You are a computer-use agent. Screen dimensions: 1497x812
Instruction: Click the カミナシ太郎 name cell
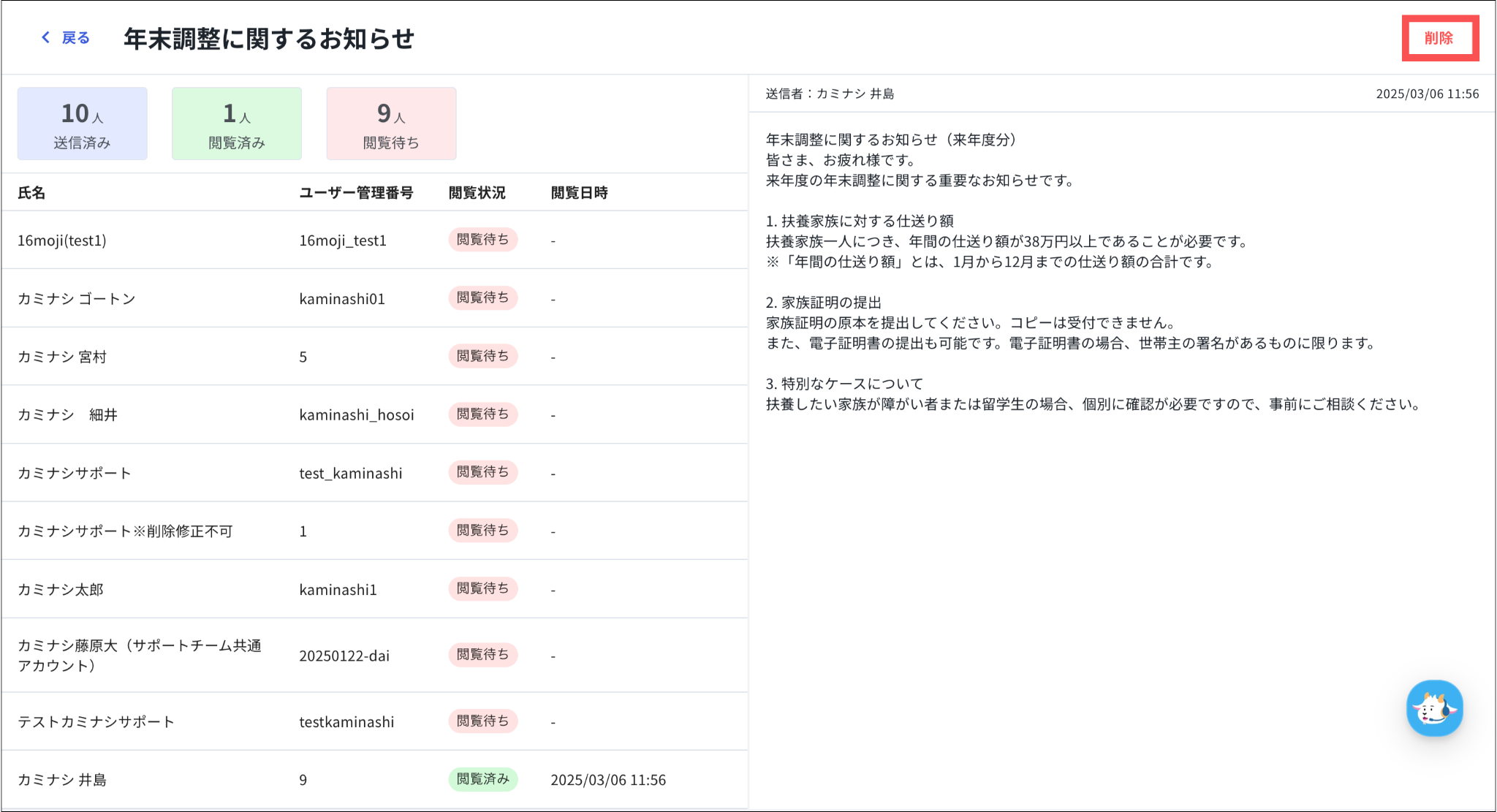61,590
